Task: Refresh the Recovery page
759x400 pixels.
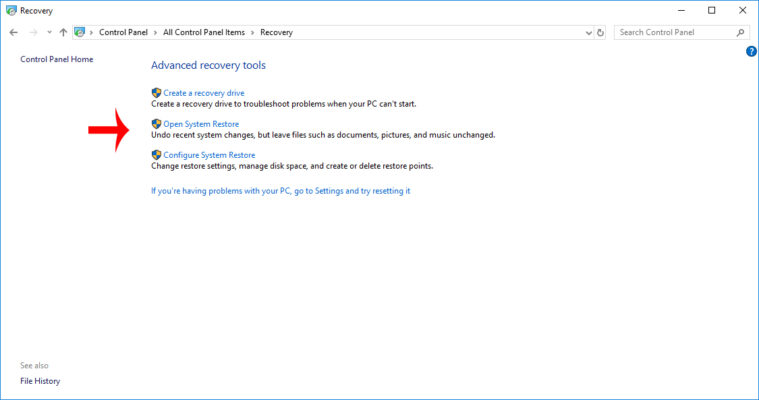Action: pos(600,32)
